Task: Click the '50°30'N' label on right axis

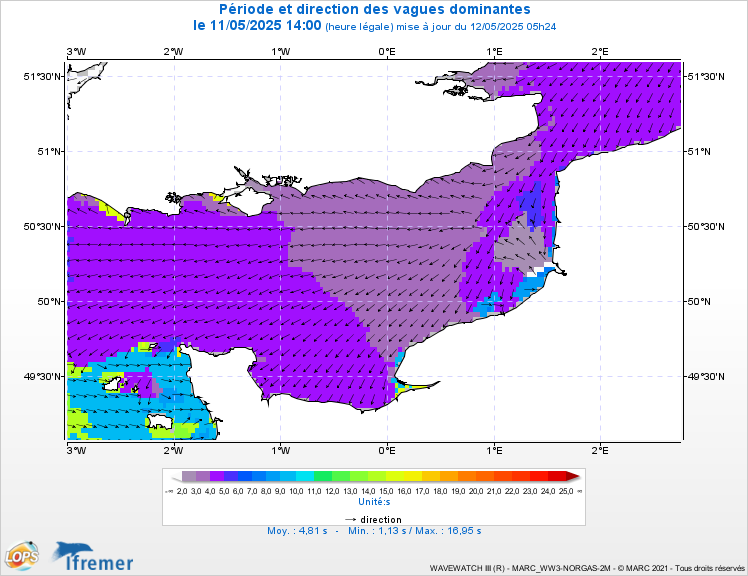Action: 706,227
